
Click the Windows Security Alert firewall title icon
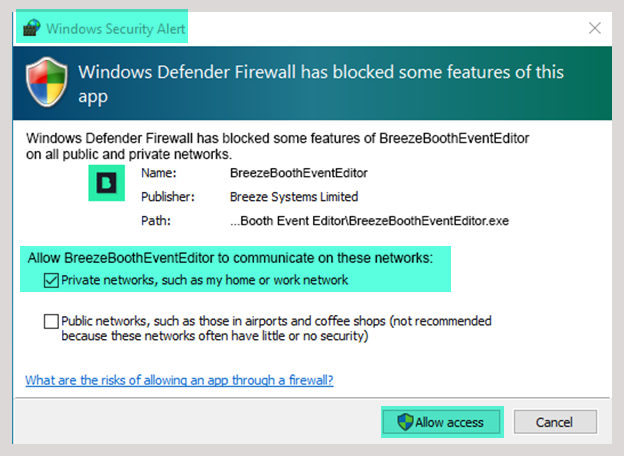[x=32, y=29]
